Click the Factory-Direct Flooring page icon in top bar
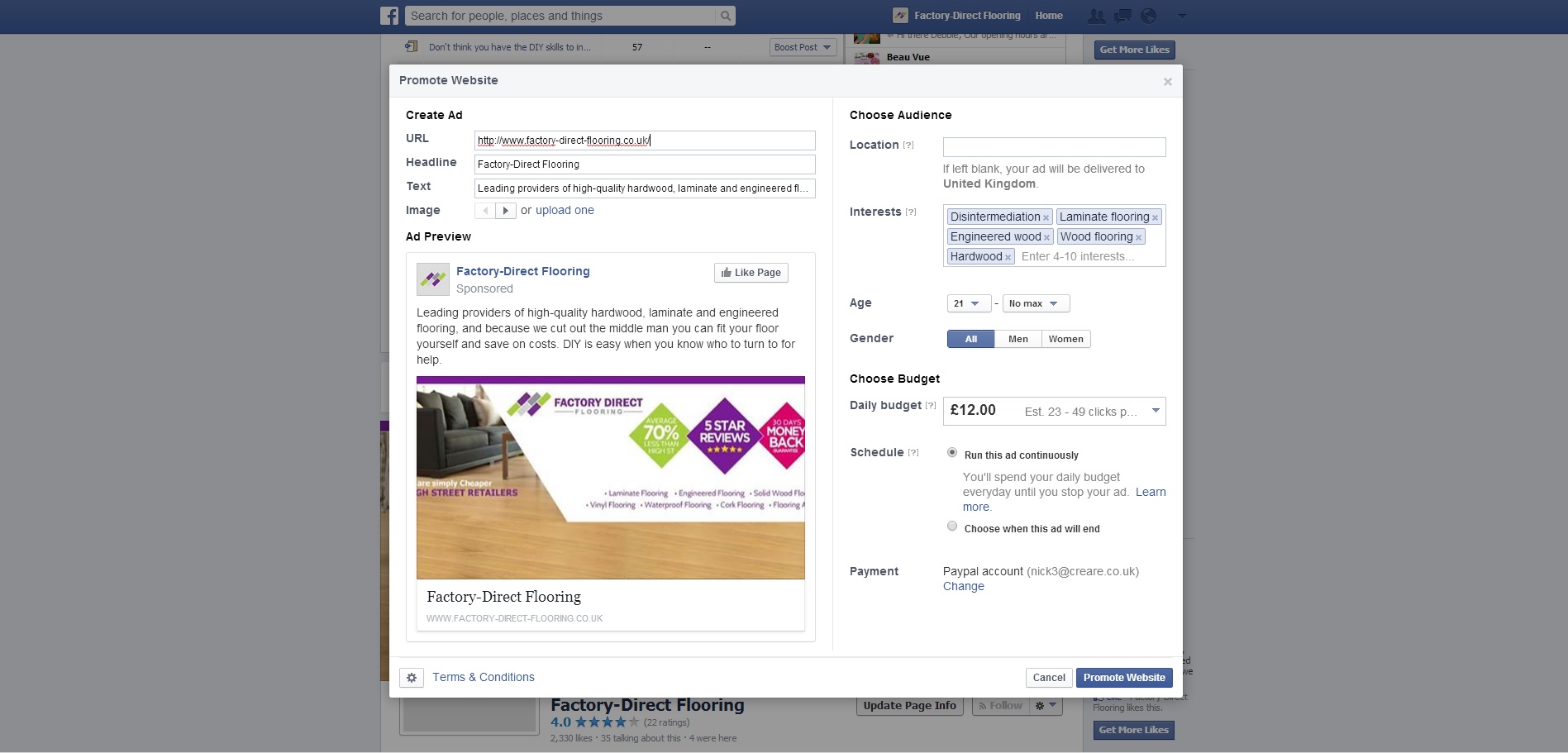The height and width of the screenshot is (753, 1568). point(900,16)
